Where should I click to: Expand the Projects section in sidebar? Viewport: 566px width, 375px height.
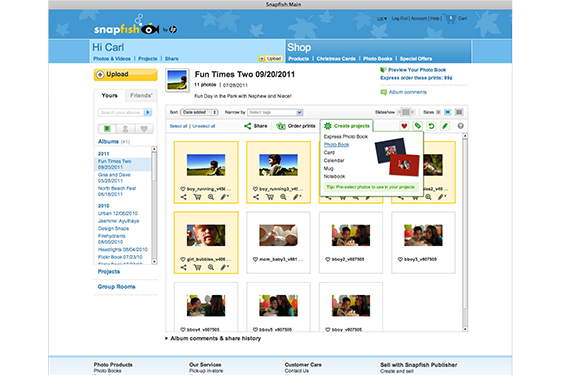click(109, 271)
